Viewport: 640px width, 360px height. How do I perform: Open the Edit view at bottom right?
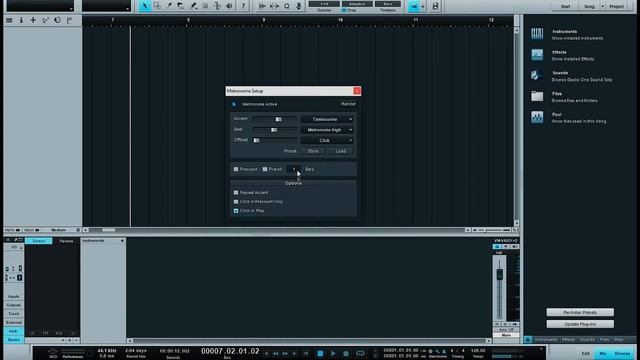586,353
